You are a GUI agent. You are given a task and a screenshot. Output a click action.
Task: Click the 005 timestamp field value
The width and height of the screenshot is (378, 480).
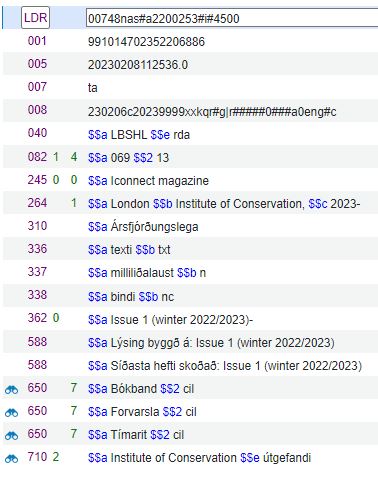coord(138,65)
